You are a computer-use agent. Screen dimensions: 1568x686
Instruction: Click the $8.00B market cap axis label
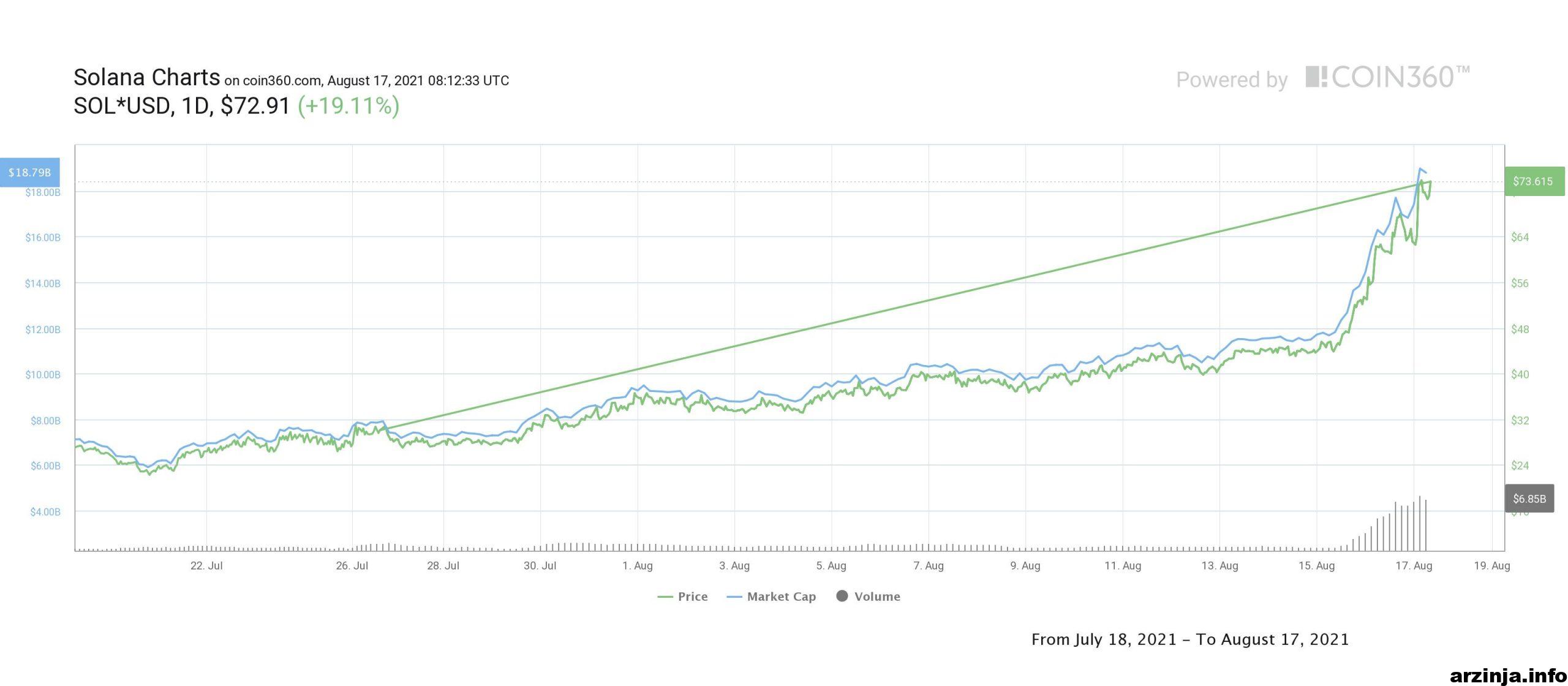[x=45, y=421]
